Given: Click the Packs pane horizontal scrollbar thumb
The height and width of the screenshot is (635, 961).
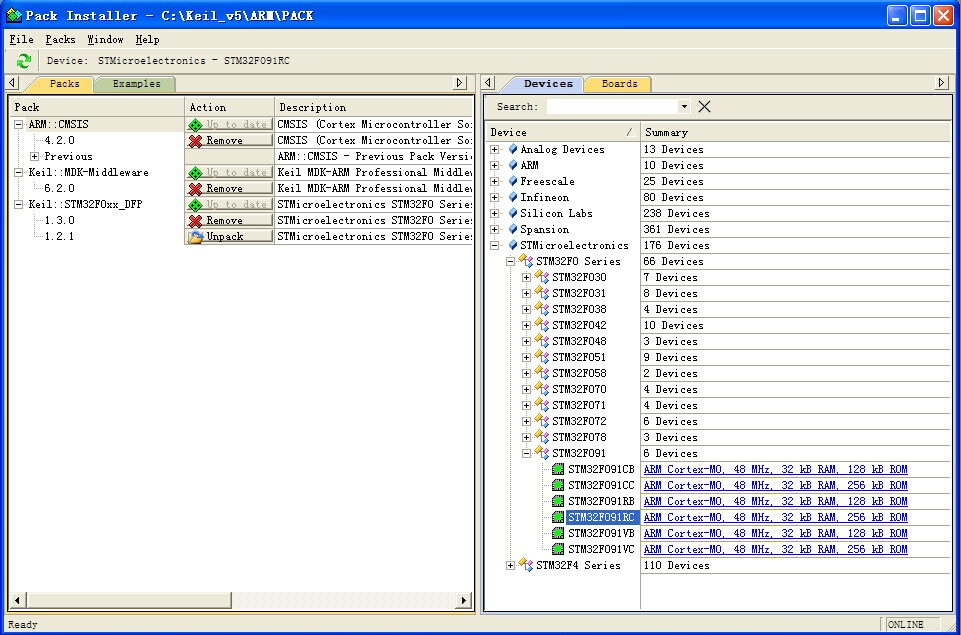Looking at the screenshot, I should point(129,599).
